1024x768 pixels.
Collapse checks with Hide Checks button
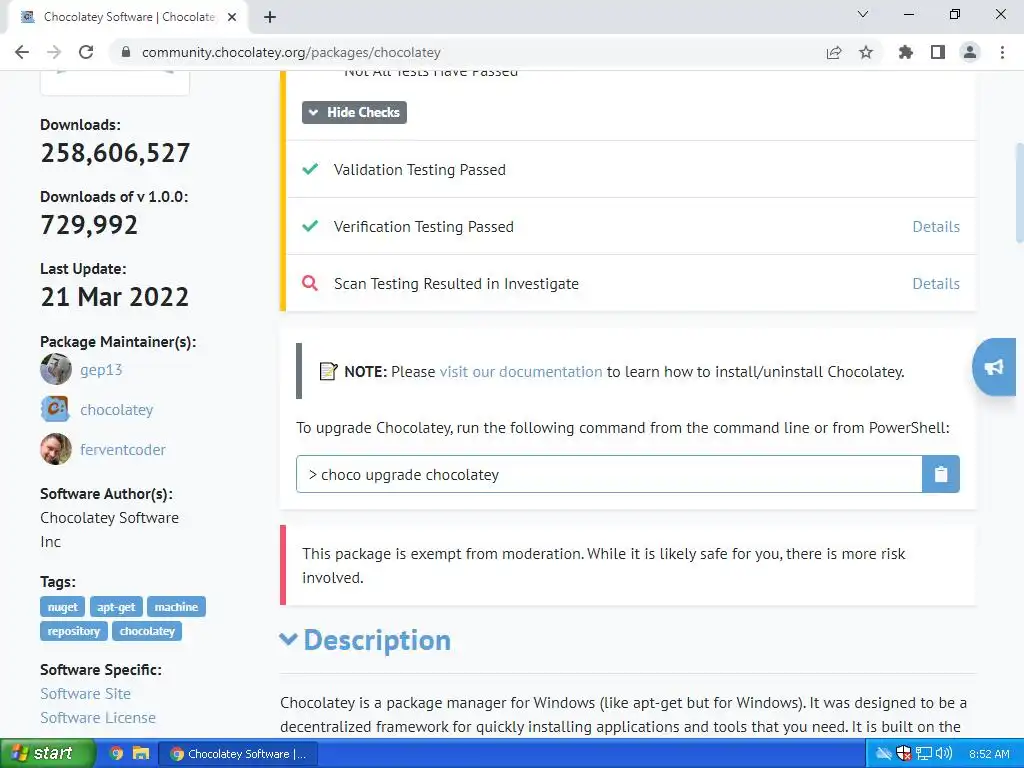(354, 112)
